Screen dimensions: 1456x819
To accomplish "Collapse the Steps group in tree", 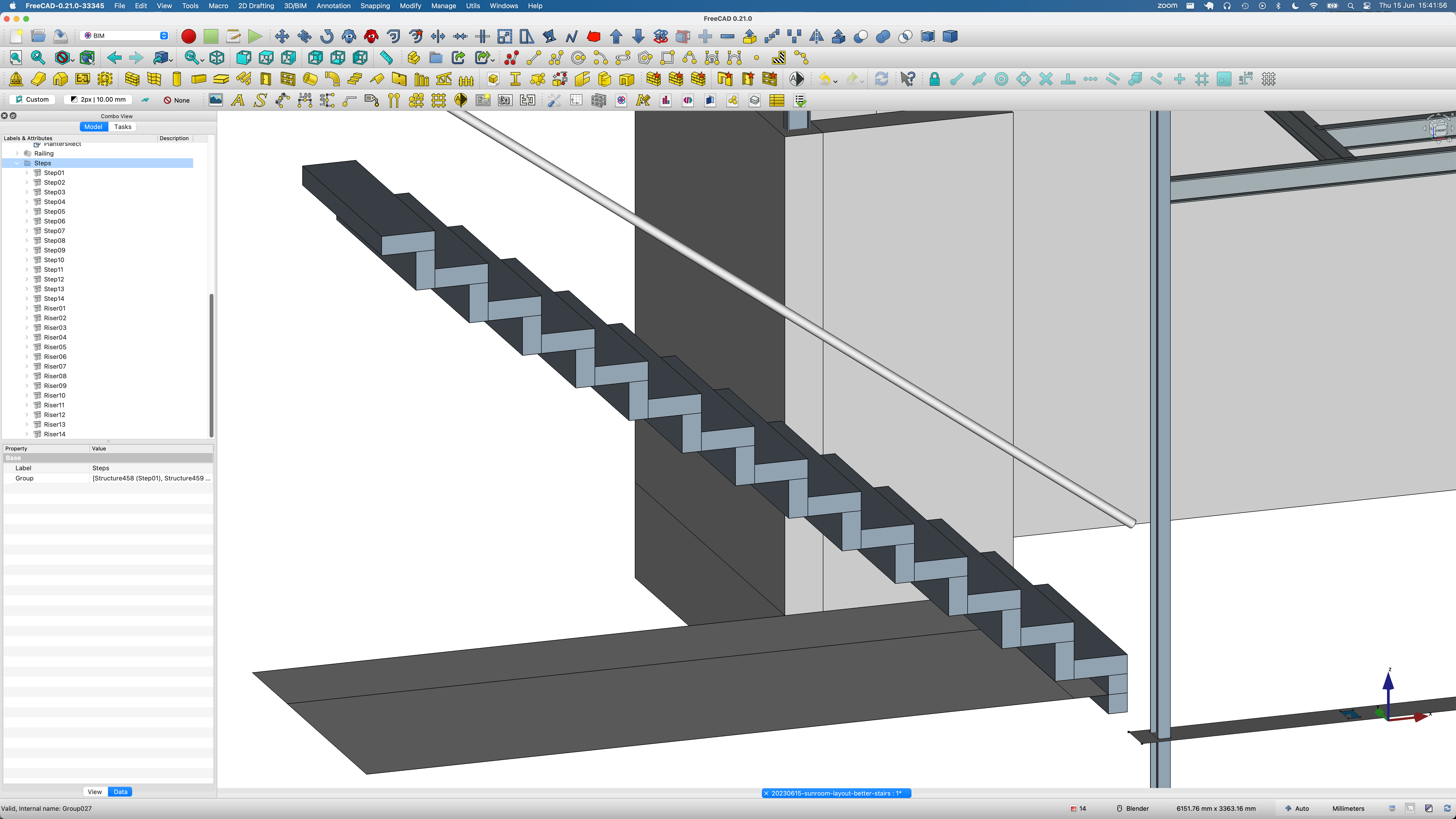I will tap(17, 163).
